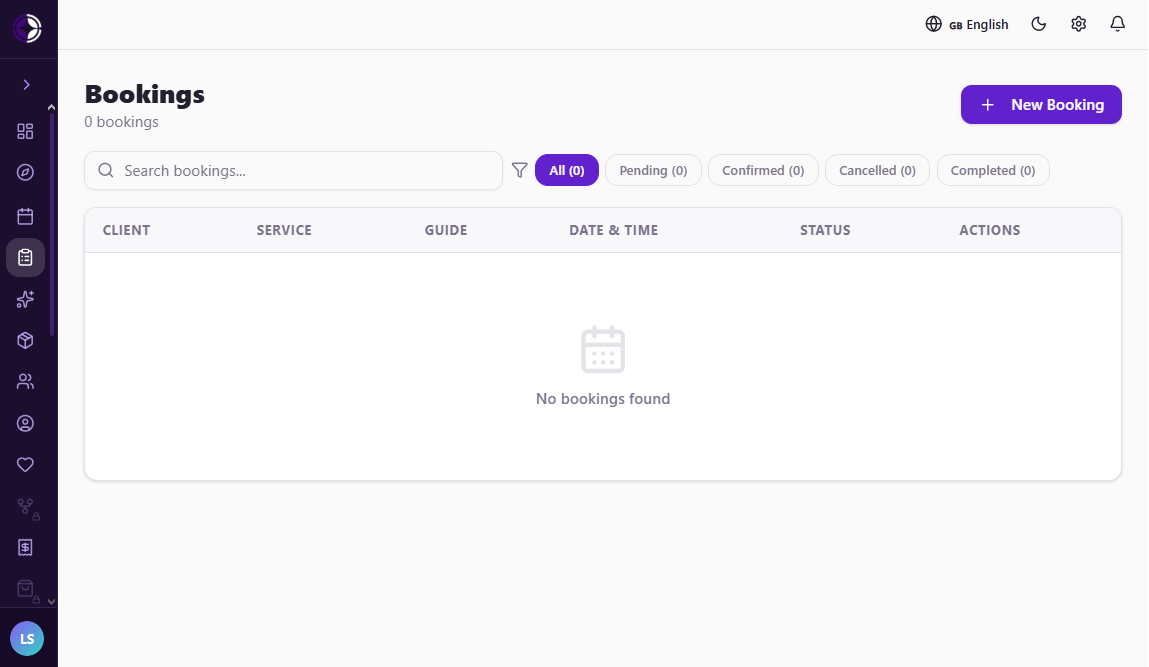Image resolution: width=1149 pixels, height=667 pixels.
Task: Select the All (0) filter tab
Action: 567,170
